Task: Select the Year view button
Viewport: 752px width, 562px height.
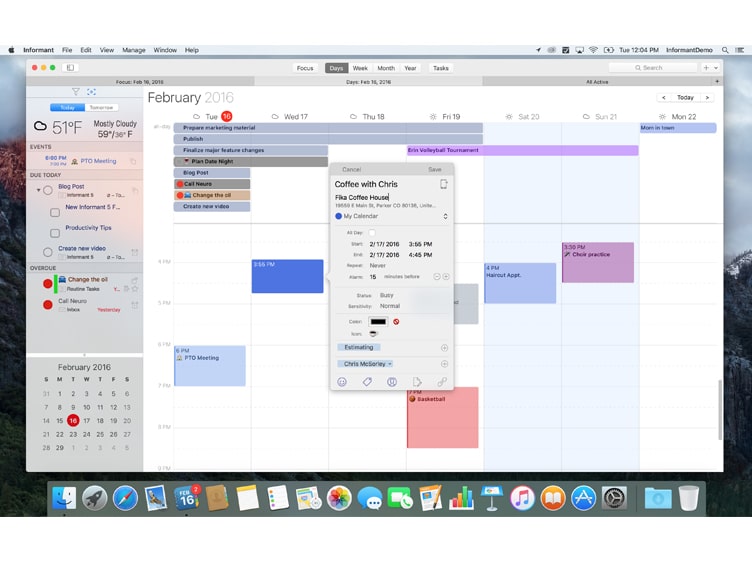Action: 410,68
